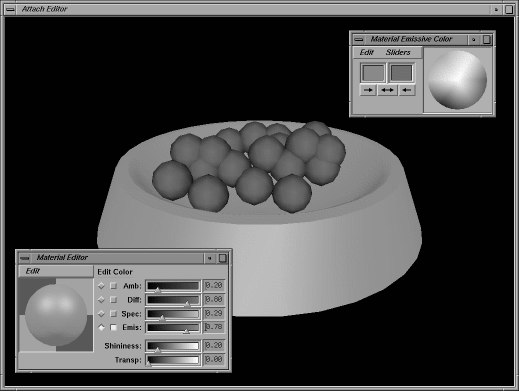The height and width of the screenshot is (391, 519).
Task: Click the Emis value field 0.78
Action: [214, 327]
